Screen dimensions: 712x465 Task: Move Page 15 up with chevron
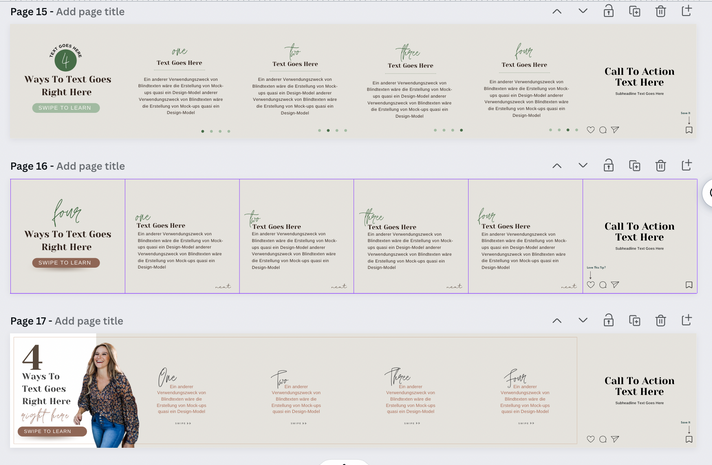point(557,12)
